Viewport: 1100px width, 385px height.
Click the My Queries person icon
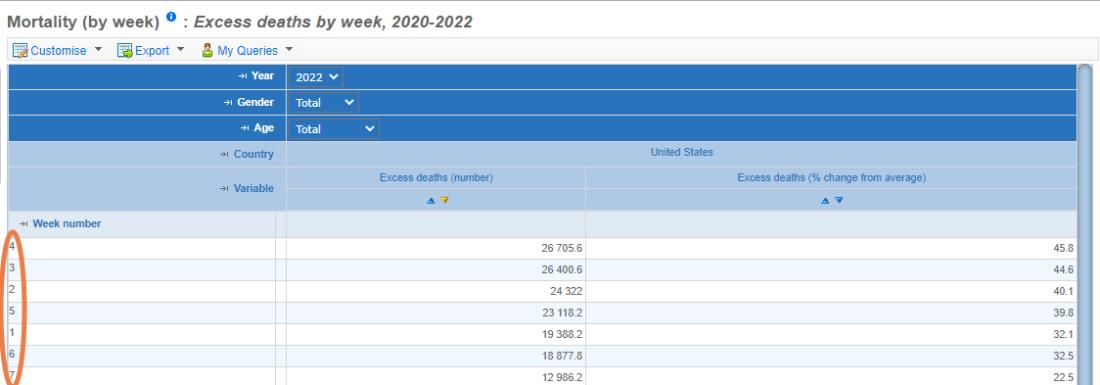(x=207, y=50)
